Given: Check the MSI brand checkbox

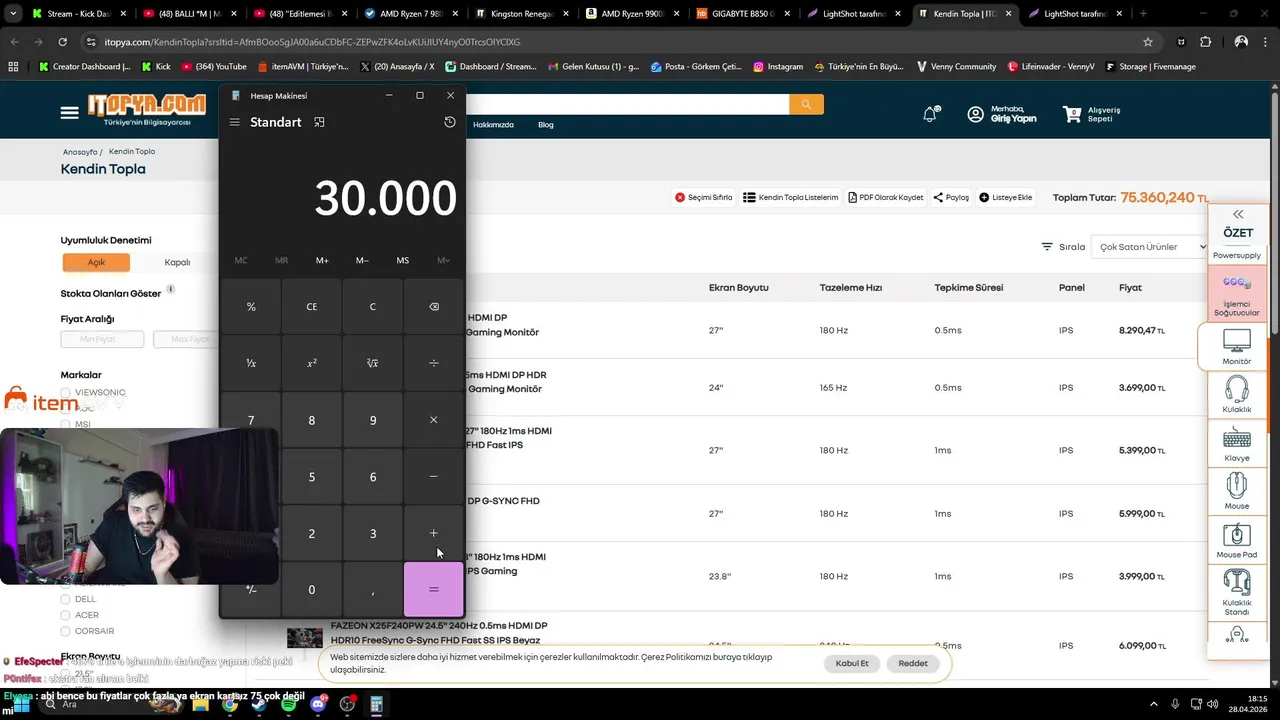Looking at the screenshot, I should [x=66, y=424].
